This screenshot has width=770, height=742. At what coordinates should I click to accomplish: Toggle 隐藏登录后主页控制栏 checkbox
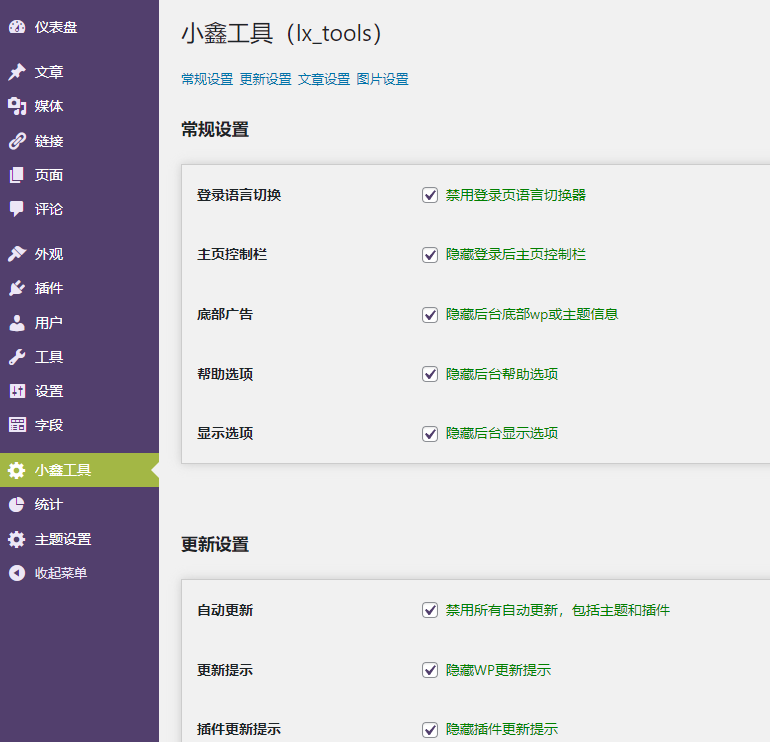point(430,255)
